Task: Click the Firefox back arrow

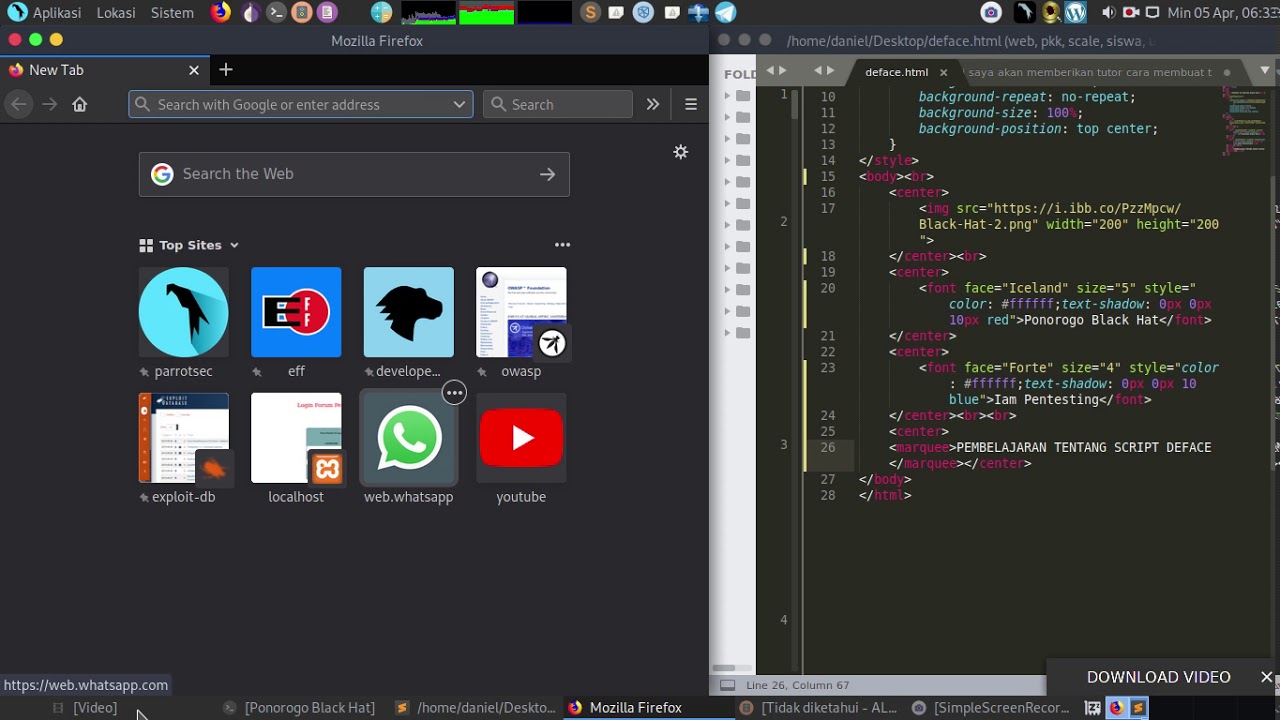Action: [18, 104]
